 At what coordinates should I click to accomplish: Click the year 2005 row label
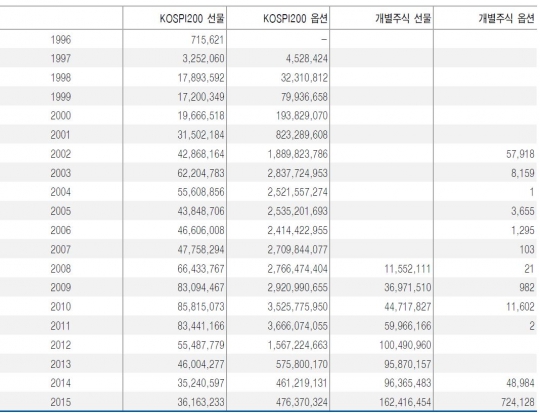pos(61,211)
